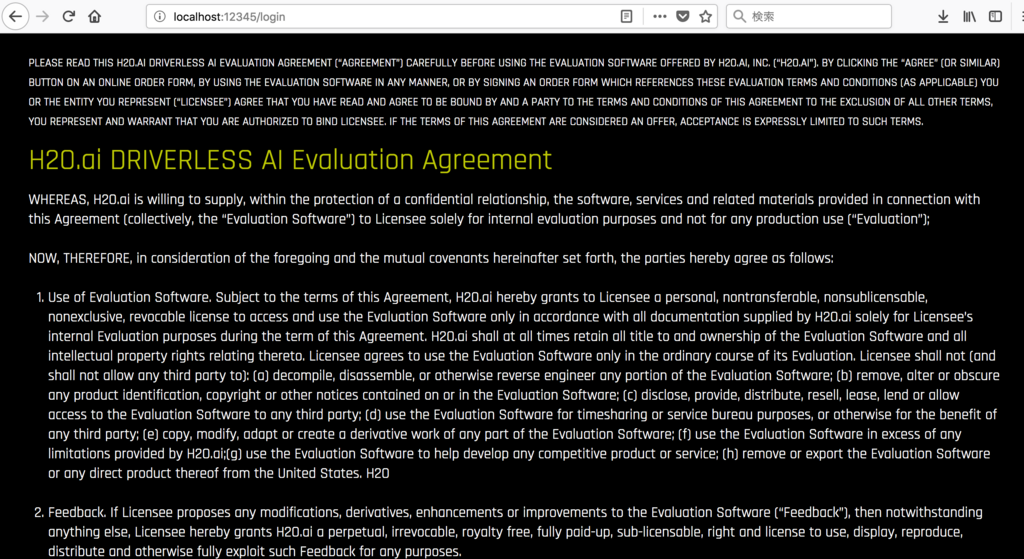The width and height of the screenshot is (1024, 559).
Task: Toggle the sidebar icon
Action: [x=995, y=17]
